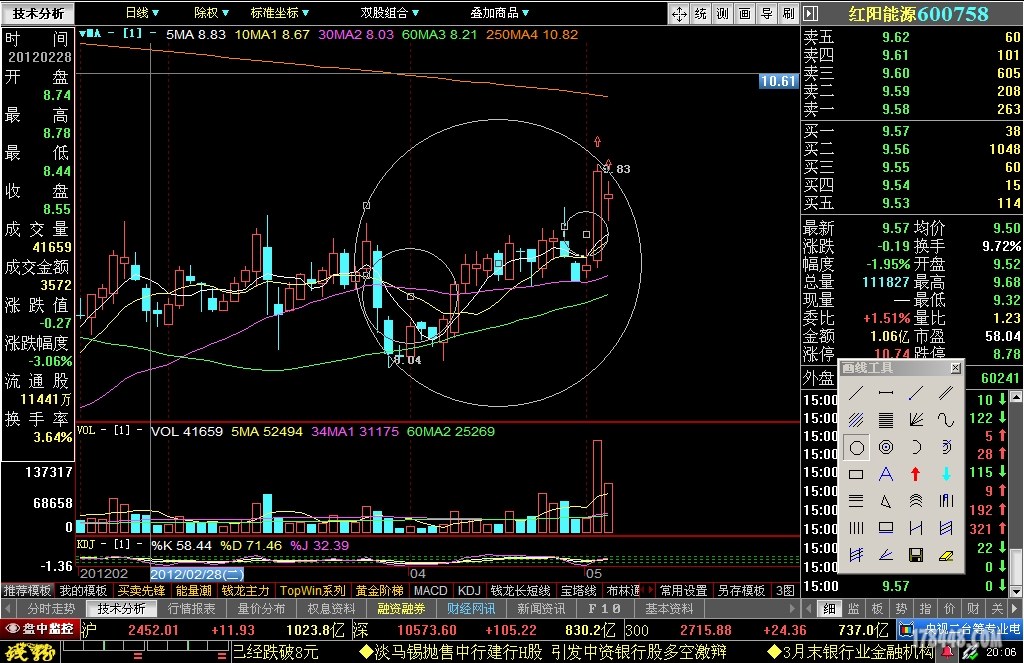Choose the rectangle drawing tool
The width and height of the screenshot is (1024, 663).
856,474
